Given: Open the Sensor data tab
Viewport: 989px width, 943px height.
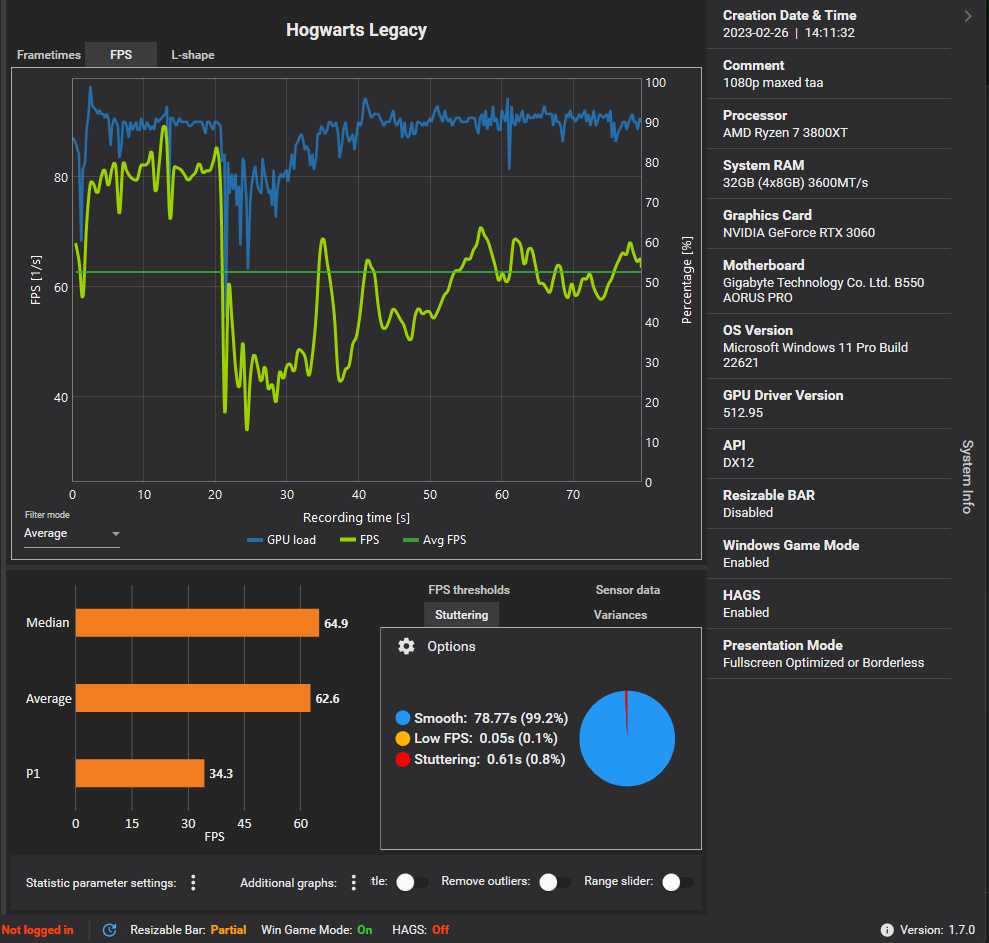Looking at the screenshot, I should [628, 590].
